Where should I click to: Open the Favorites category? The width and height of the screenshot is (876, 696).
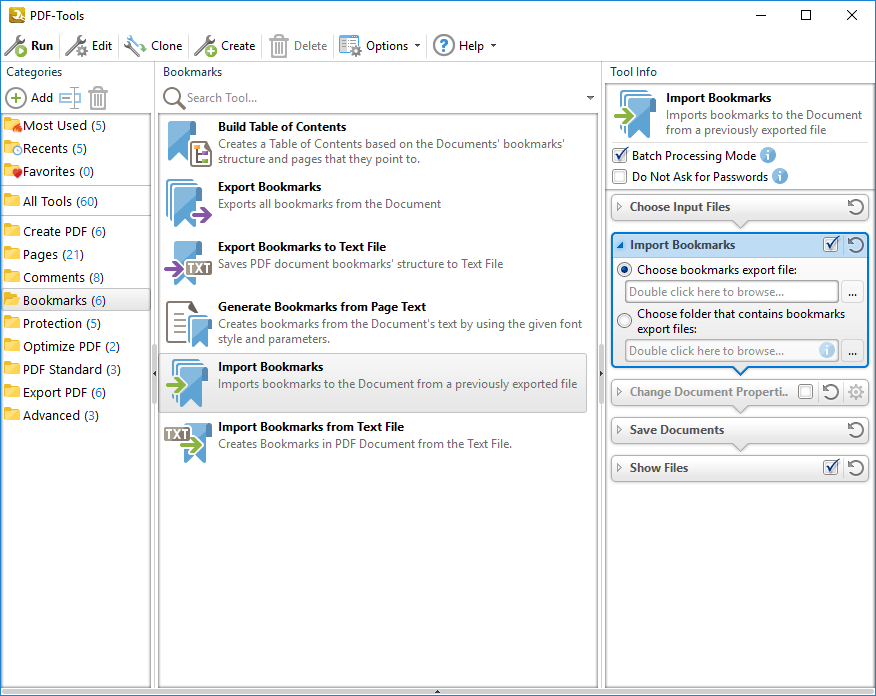point(76,171)
